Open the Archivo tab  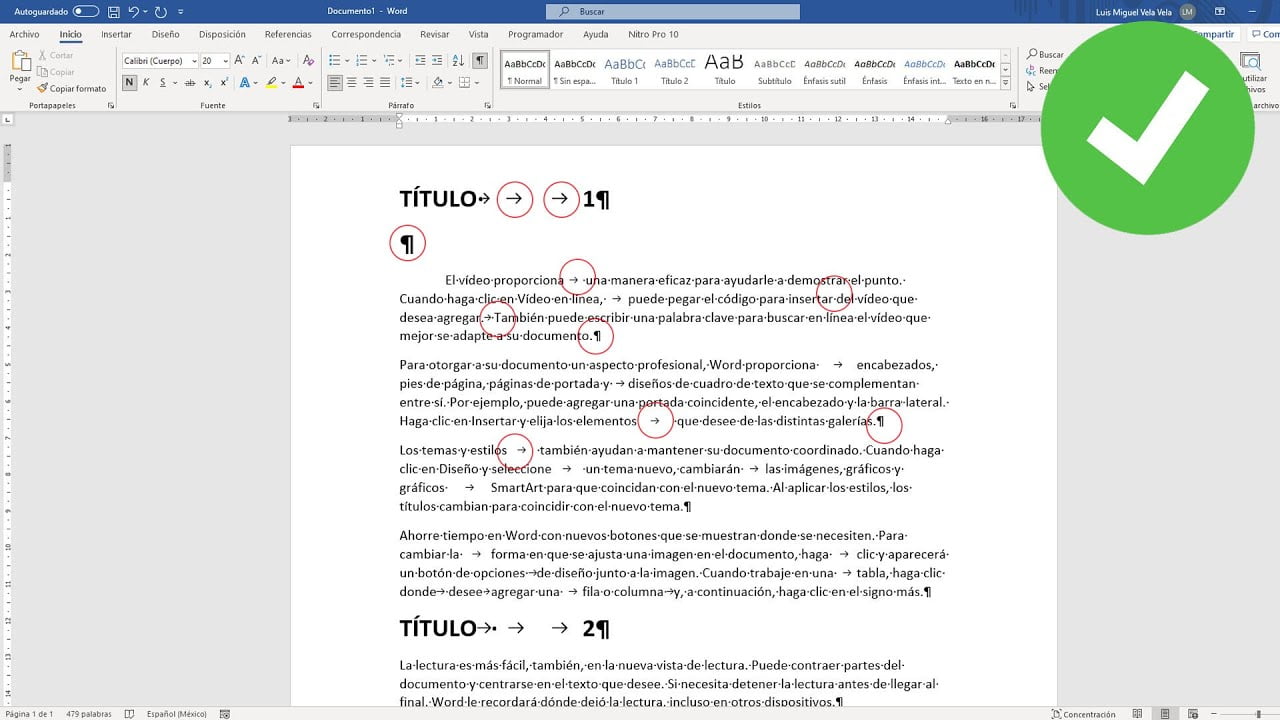tap(24, 34)
